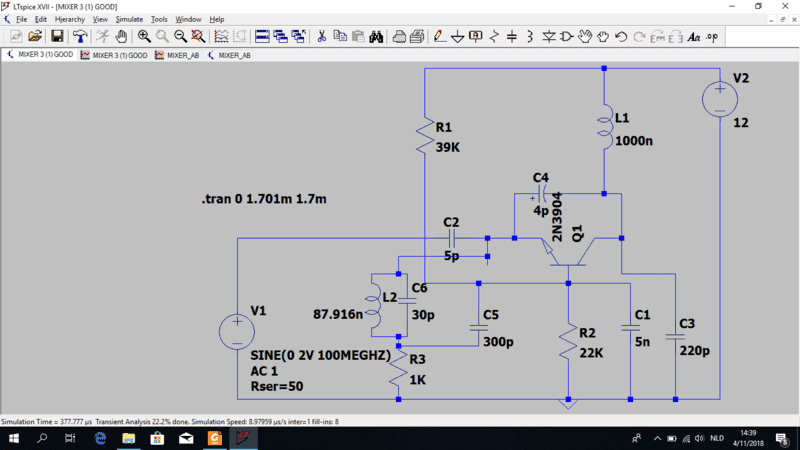The height and width of the screenshot is (450, 800).
Task: Select the Draw Wire pencil tool
Action: click(x=438, y=36)
